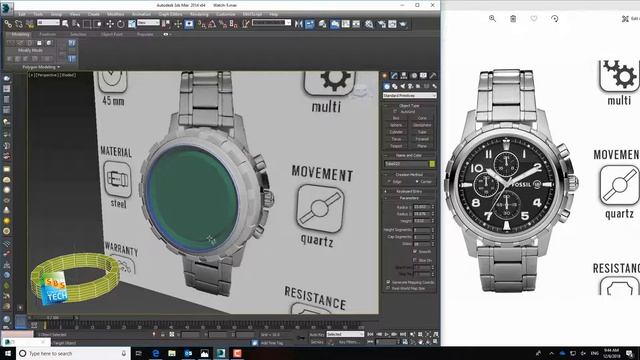Collapse the Parameters rollout

pyautogui.click(x=409, y=198)
